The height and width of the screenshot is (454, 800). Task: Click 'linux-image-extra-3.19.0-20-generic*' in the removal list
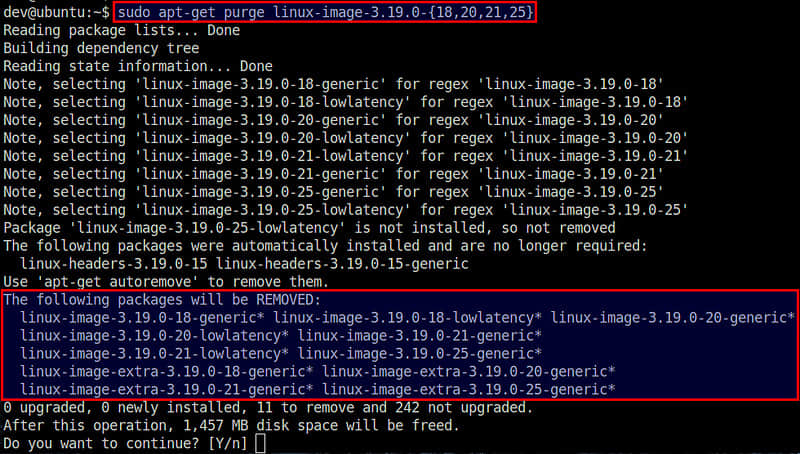(x=469, y=372)
